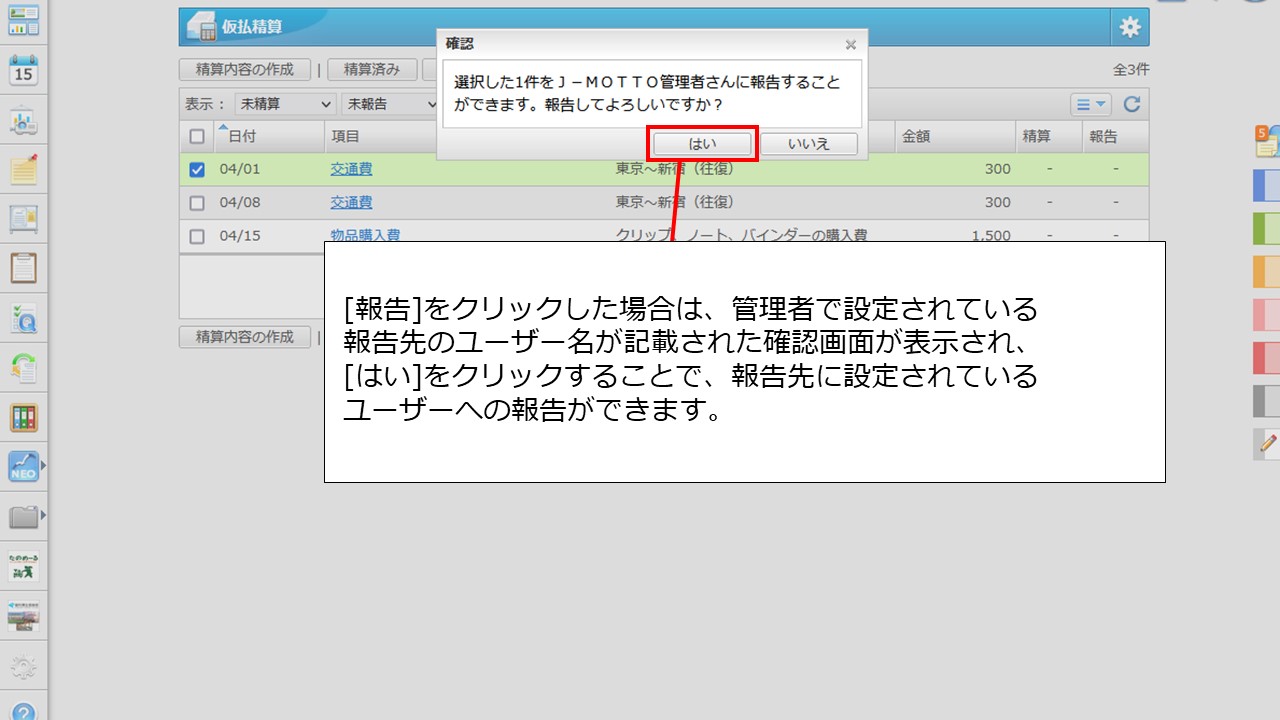Open the pinned yellow memo pad icon
Viewport: 1280px width, 720px height.
click(x=23, y=169)
